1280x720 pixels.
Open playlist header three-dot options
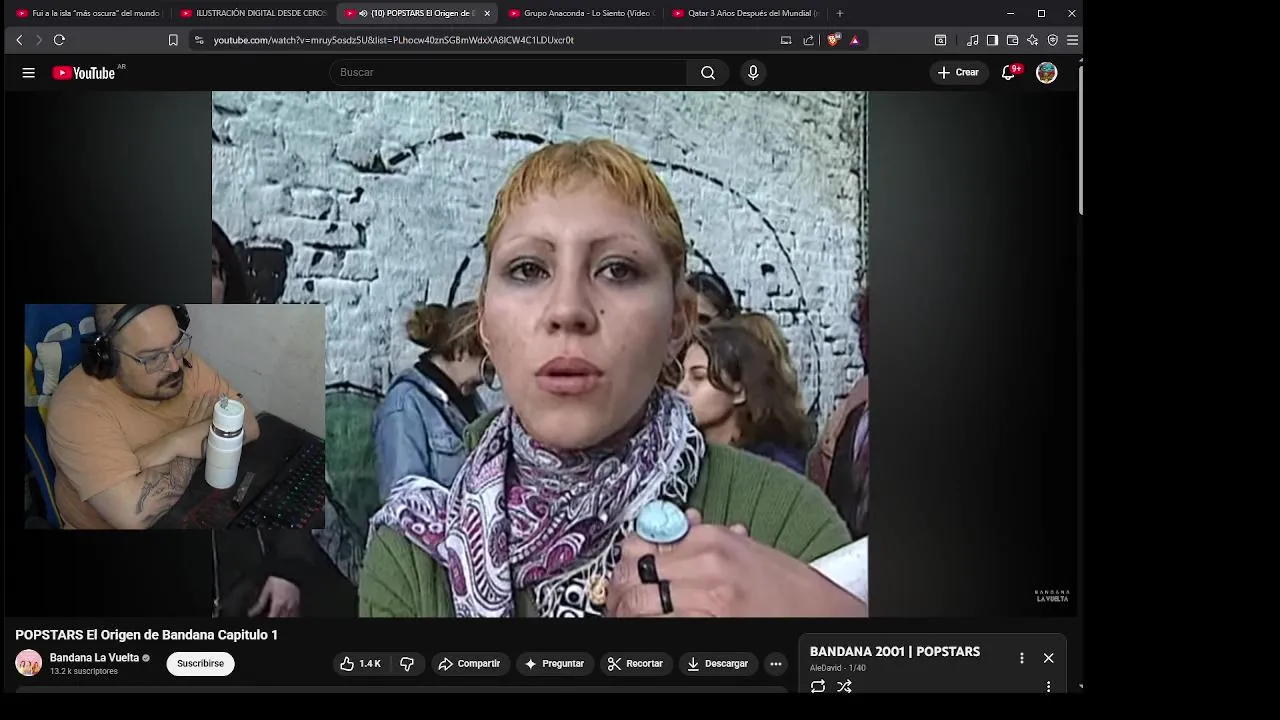1021,658
